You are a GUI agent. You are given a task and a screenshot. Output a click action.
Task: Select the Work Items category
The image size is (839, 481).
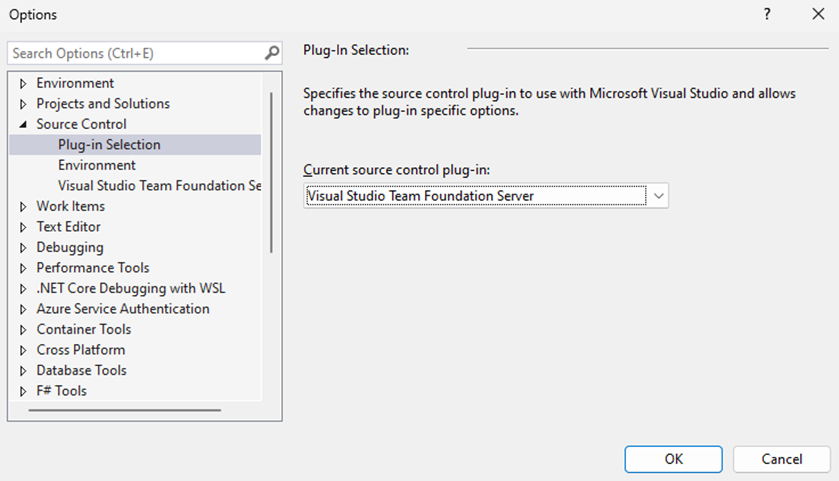(x=71, y=206)
